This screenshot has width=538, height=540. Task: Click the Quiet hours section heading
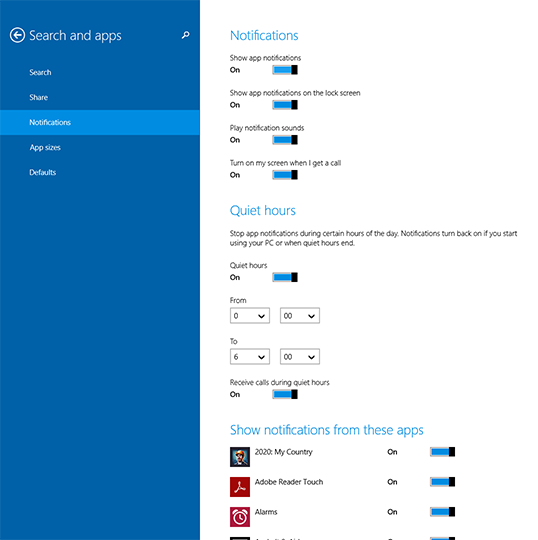pos(262,210)
